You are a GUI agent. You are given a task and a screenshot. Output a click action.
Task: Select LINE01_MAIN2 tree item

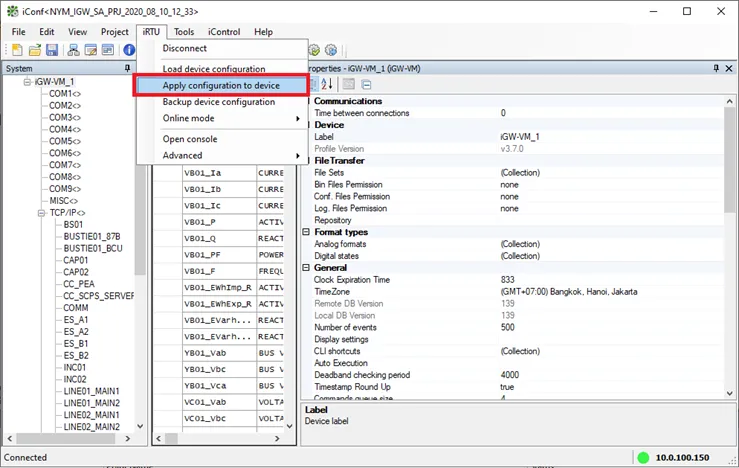tap(91, 403)
